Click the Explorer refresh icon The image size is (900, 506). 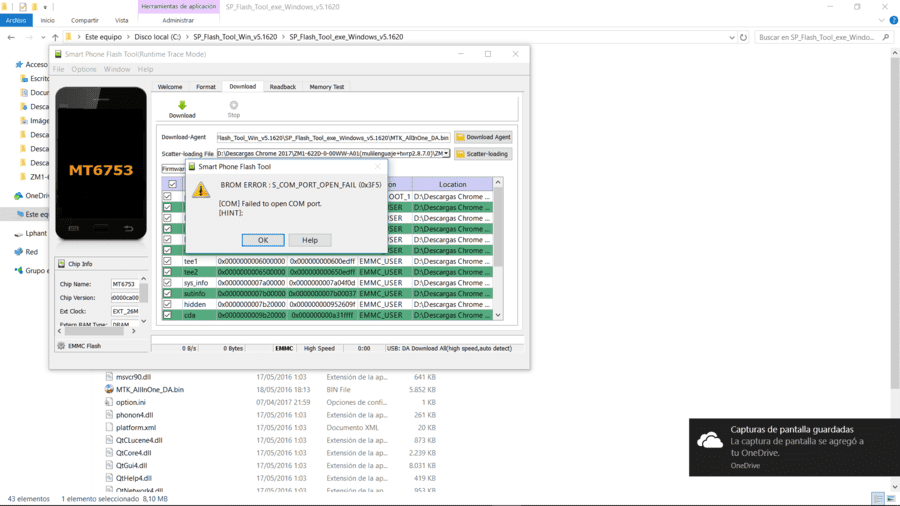coord(743,37)
